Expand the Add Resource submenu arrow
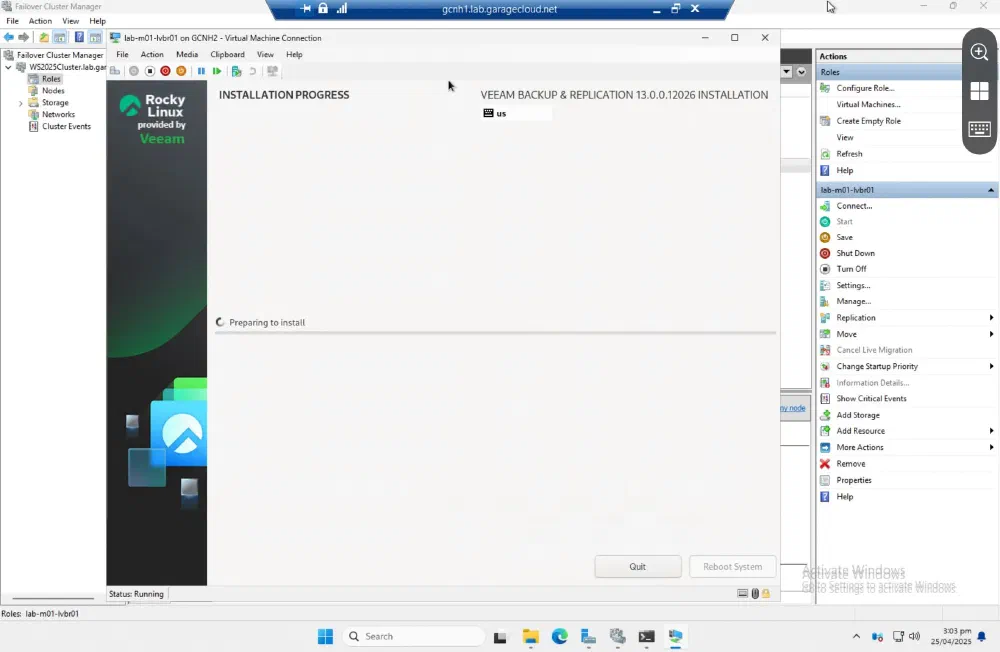Image resolution: width=1000 pixels, height=652 pixels. coord(991,431)
